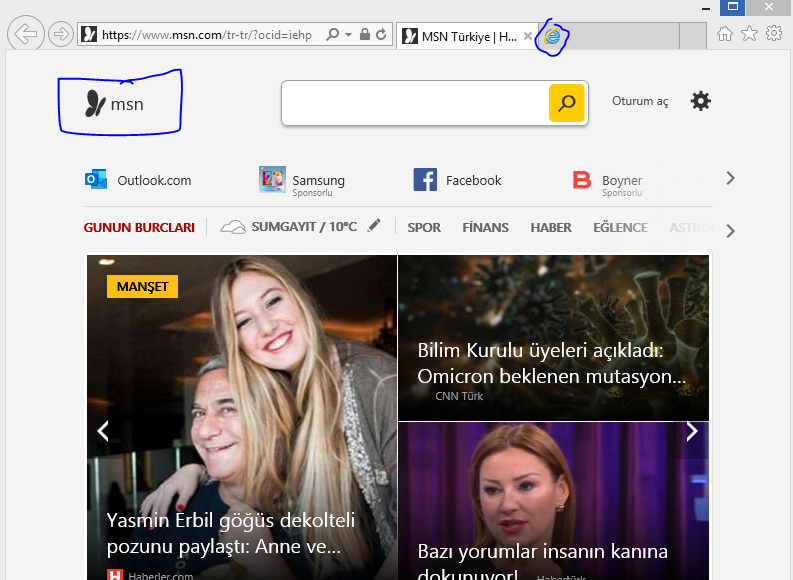This screenshot has height=580, width=793.
Task: Click the Oturum aç sign-in link
Action: coord(640,101)
